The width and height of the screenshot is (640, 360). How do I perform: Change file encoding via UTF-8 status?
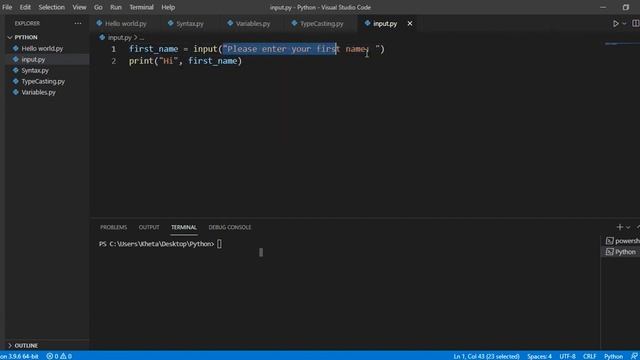click(567, 356)
